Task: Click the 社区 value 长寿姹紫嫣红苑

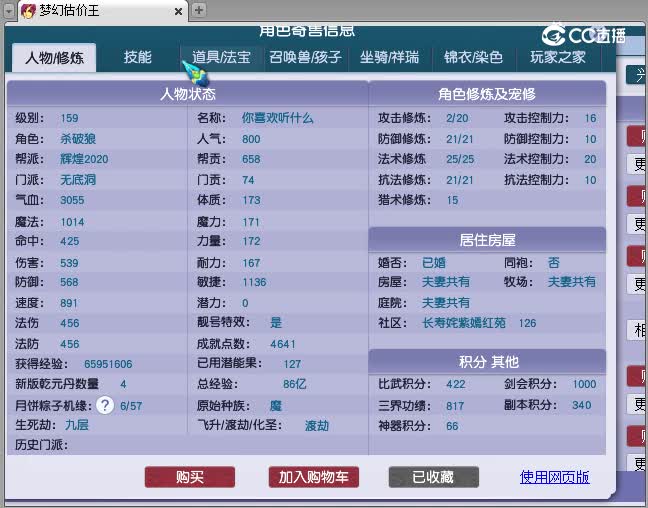Action: coord(464,323)
